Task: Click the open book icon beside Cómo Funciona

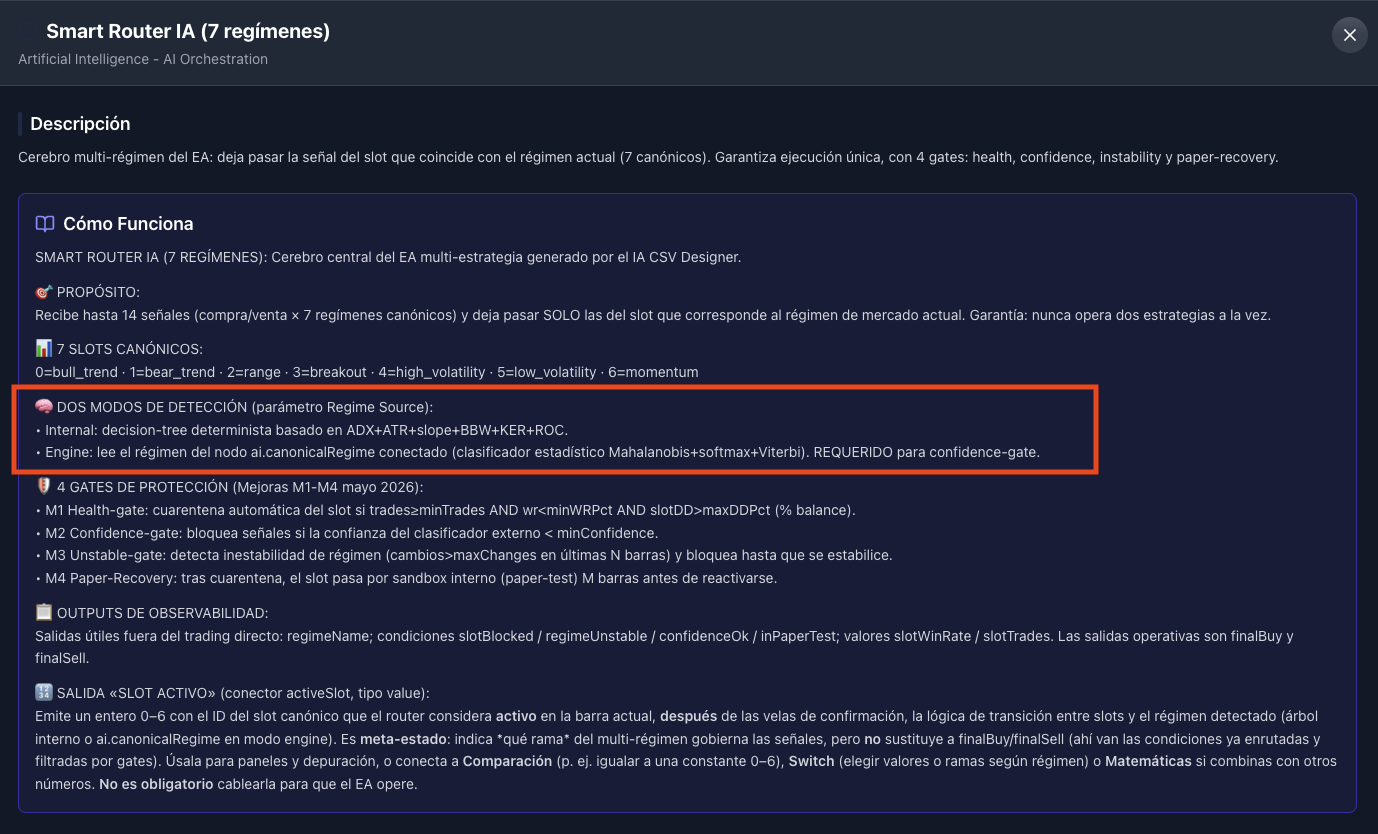Action: point(45,223)
